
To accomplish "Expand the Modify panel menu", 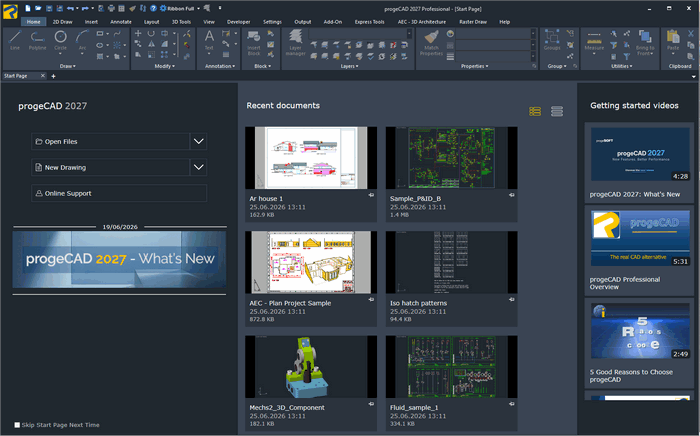I will coord(164,66).
